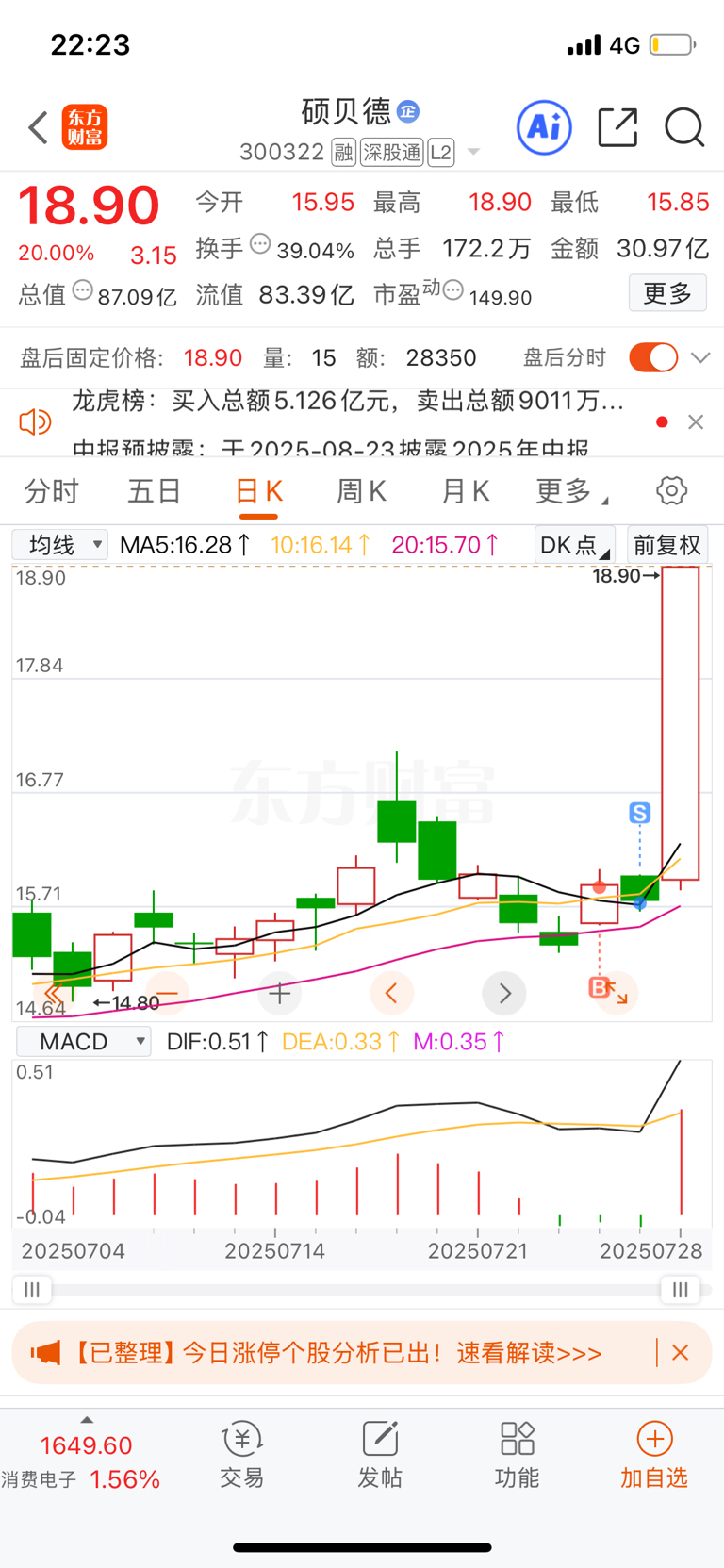Tap the MA5:16.28 value

click(186, 545)
